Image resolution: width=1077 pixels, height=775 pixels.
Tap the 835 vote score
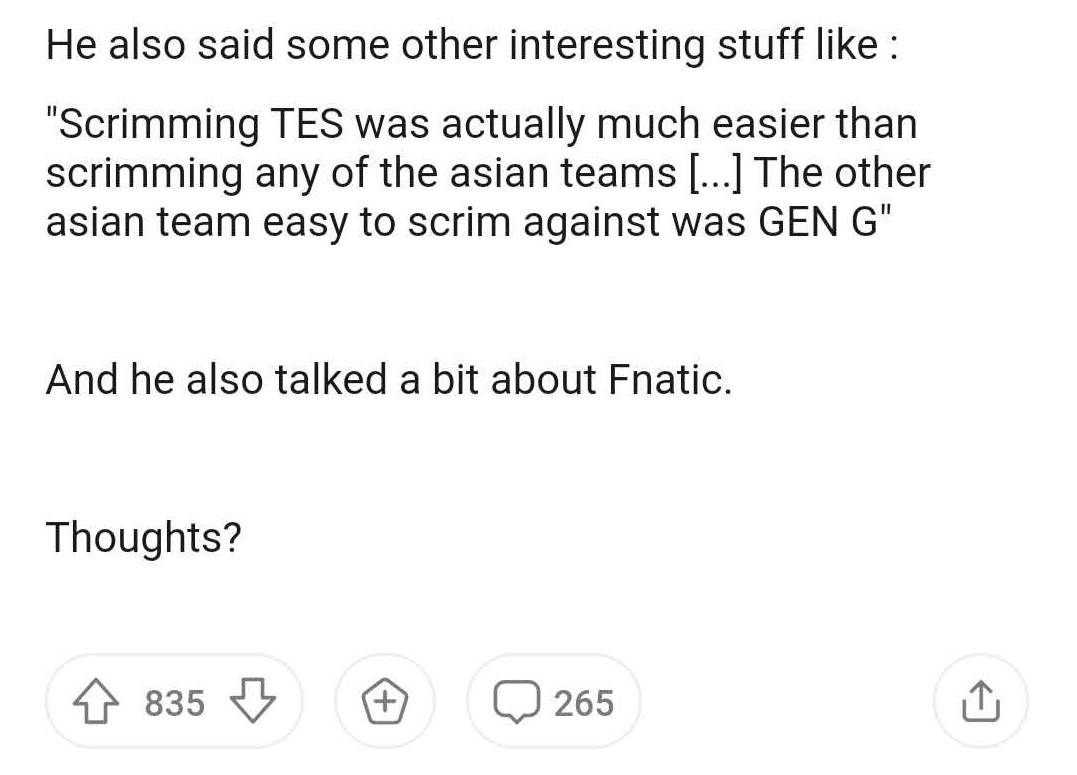pyautogui.click(x=174, y=703)
